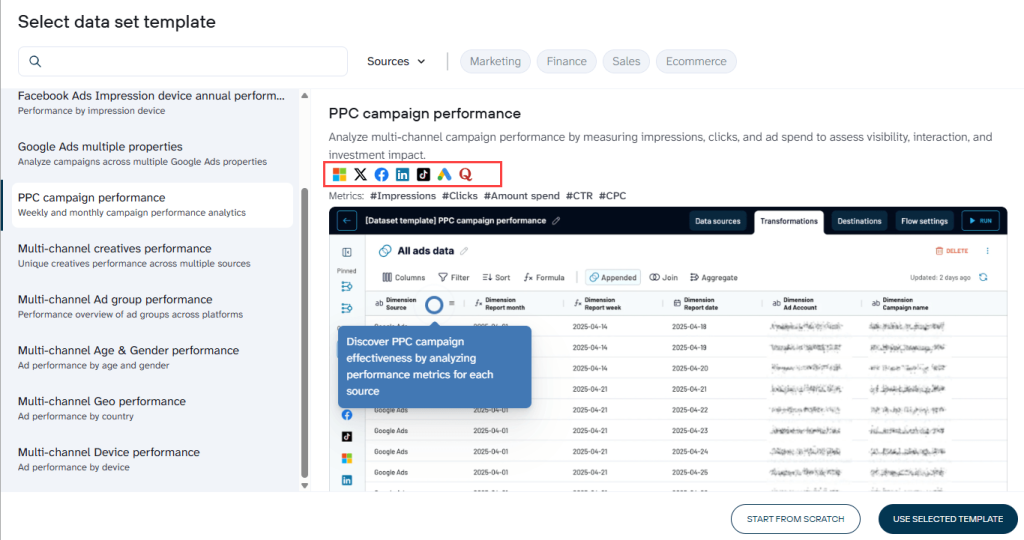The height and width of the screenshot is (540, 1024).
Task: Click the refresh icon beside Updated text
Action: click(983, 277)
